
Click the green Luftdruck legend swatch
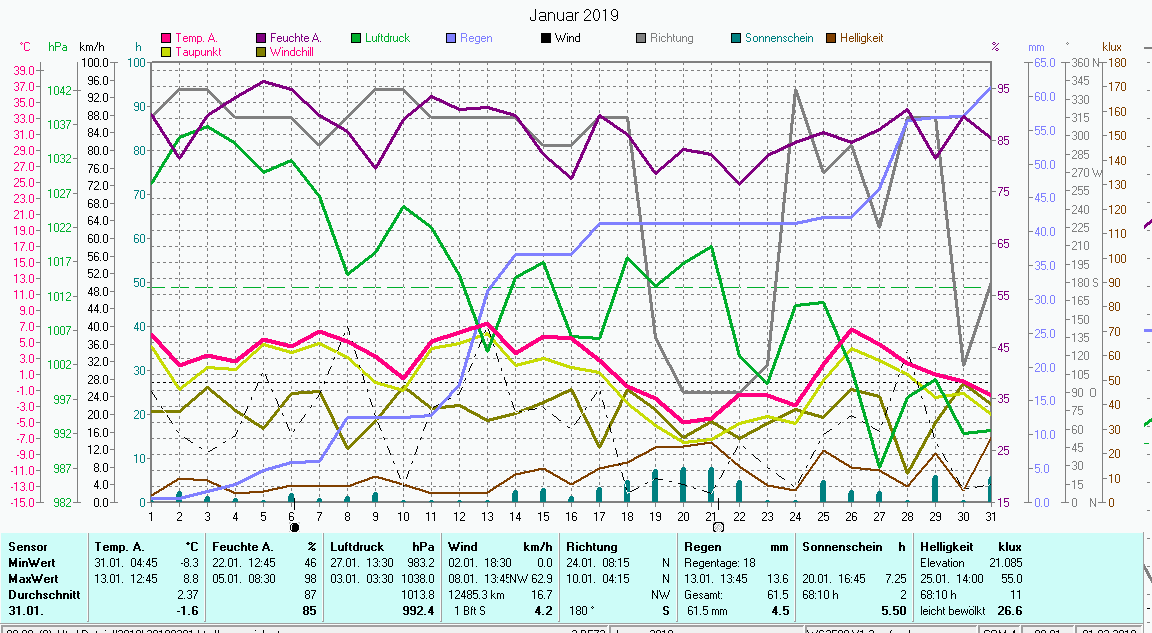pos(356,38)
